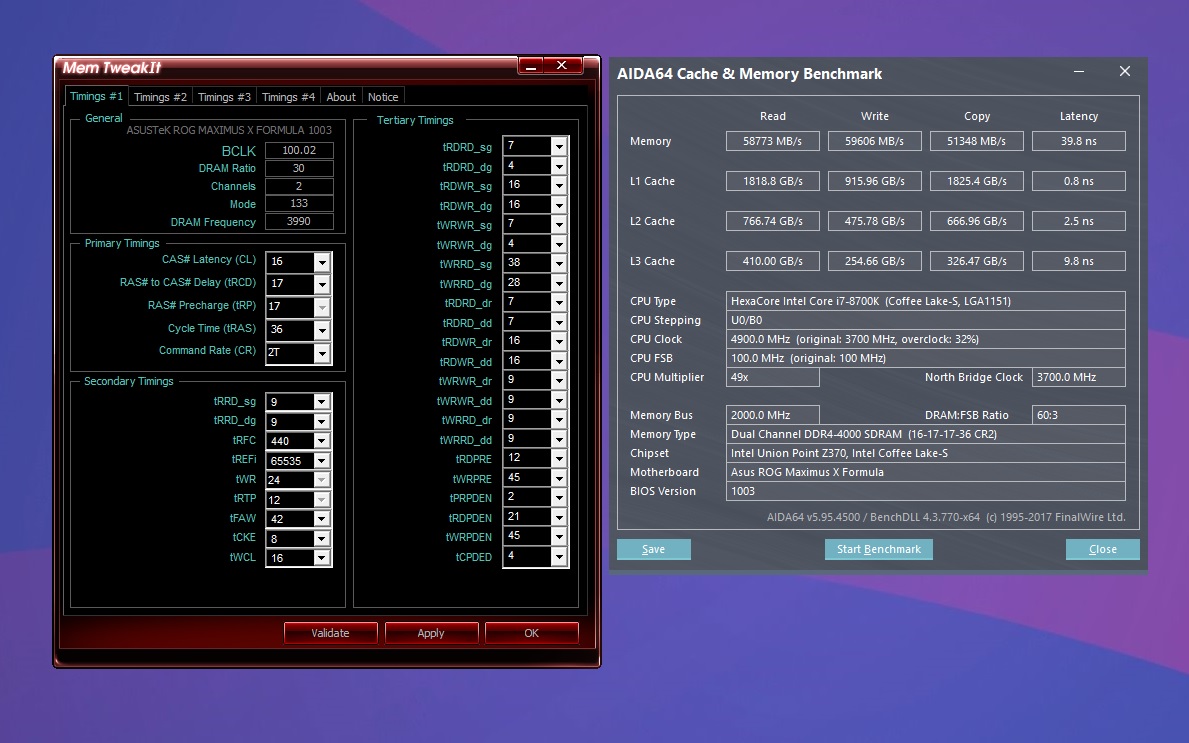Open the tWCL dropdown
Image resolution: width=1189 pixels, height=743 pixels.
(x=322, y=558)
